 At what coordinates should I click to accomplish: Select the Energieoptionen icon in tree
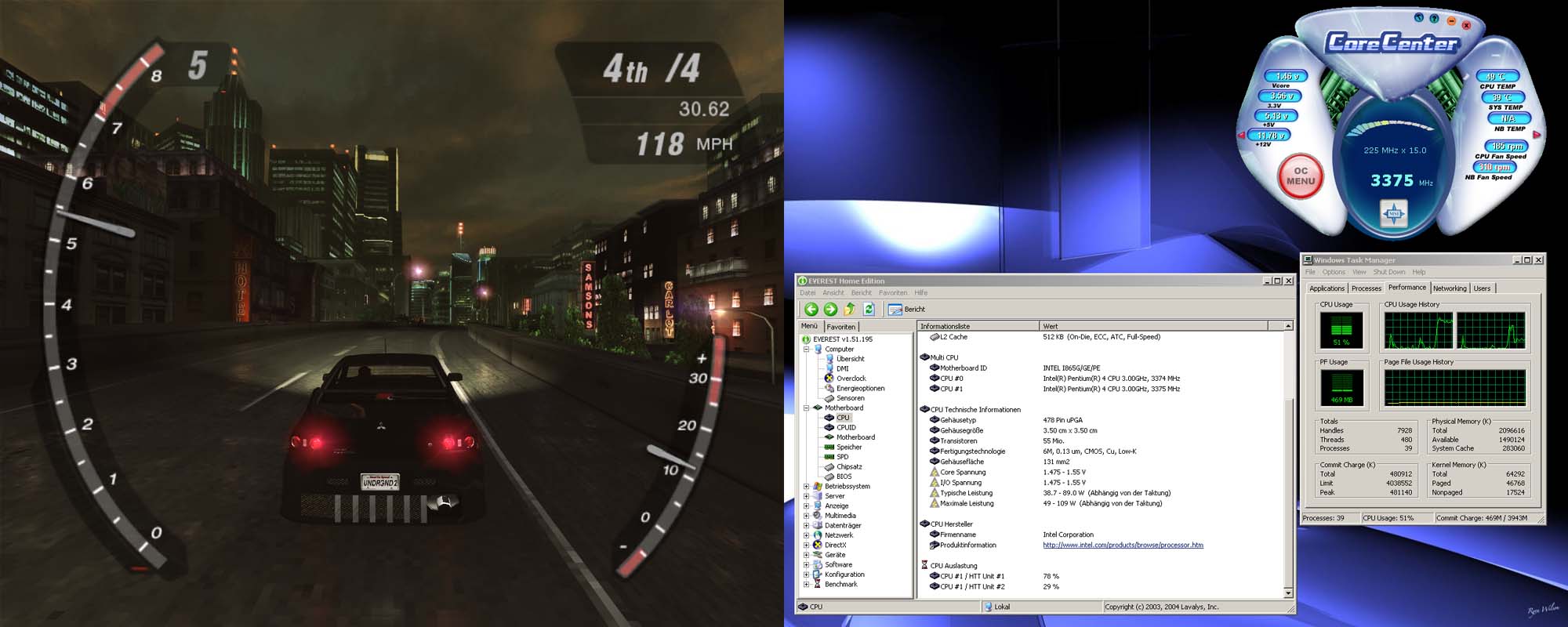click(x=829, y=388)
